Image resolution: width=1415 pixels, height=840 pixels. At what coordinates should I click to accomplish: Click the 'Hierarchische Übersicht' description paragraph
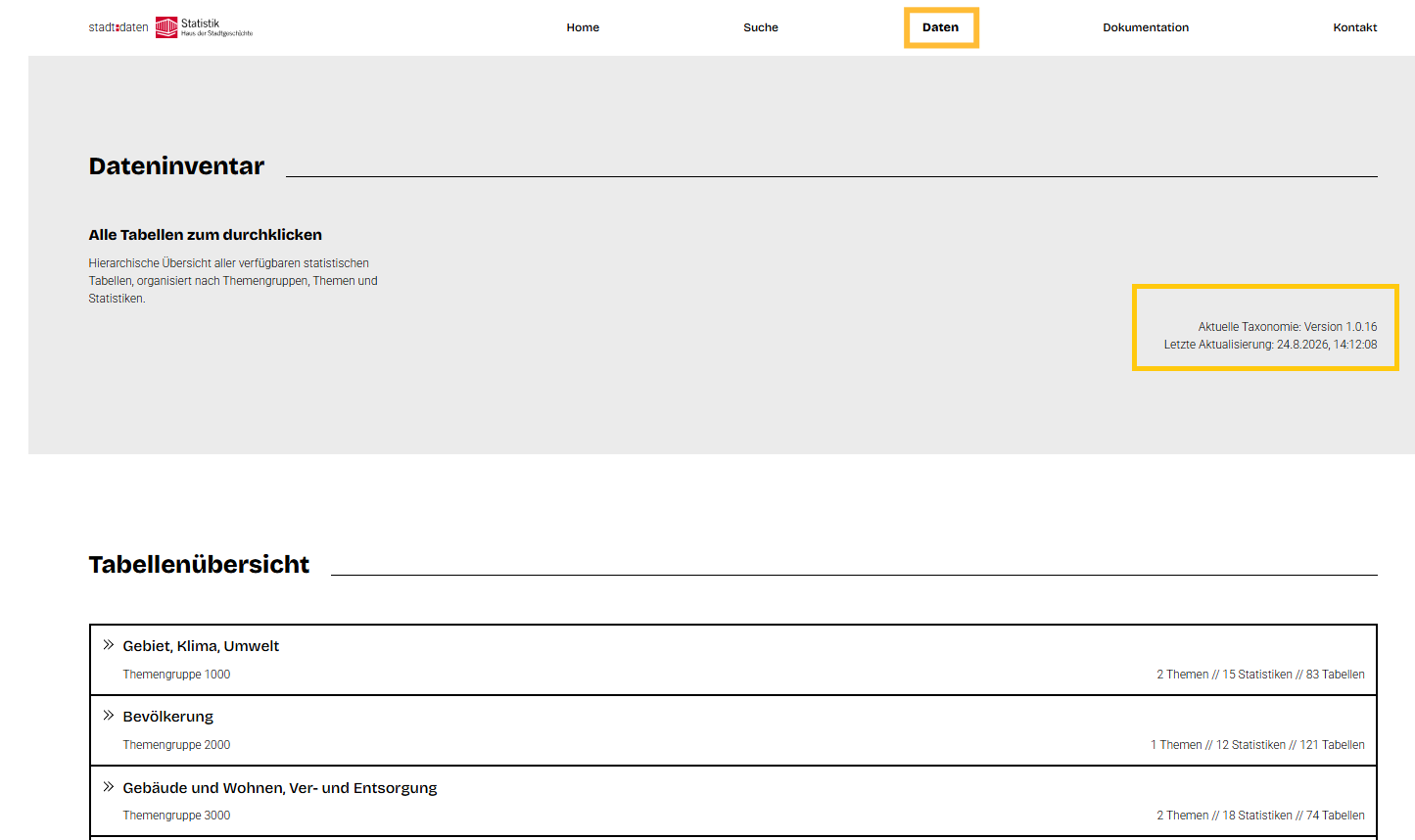[233, 281]
